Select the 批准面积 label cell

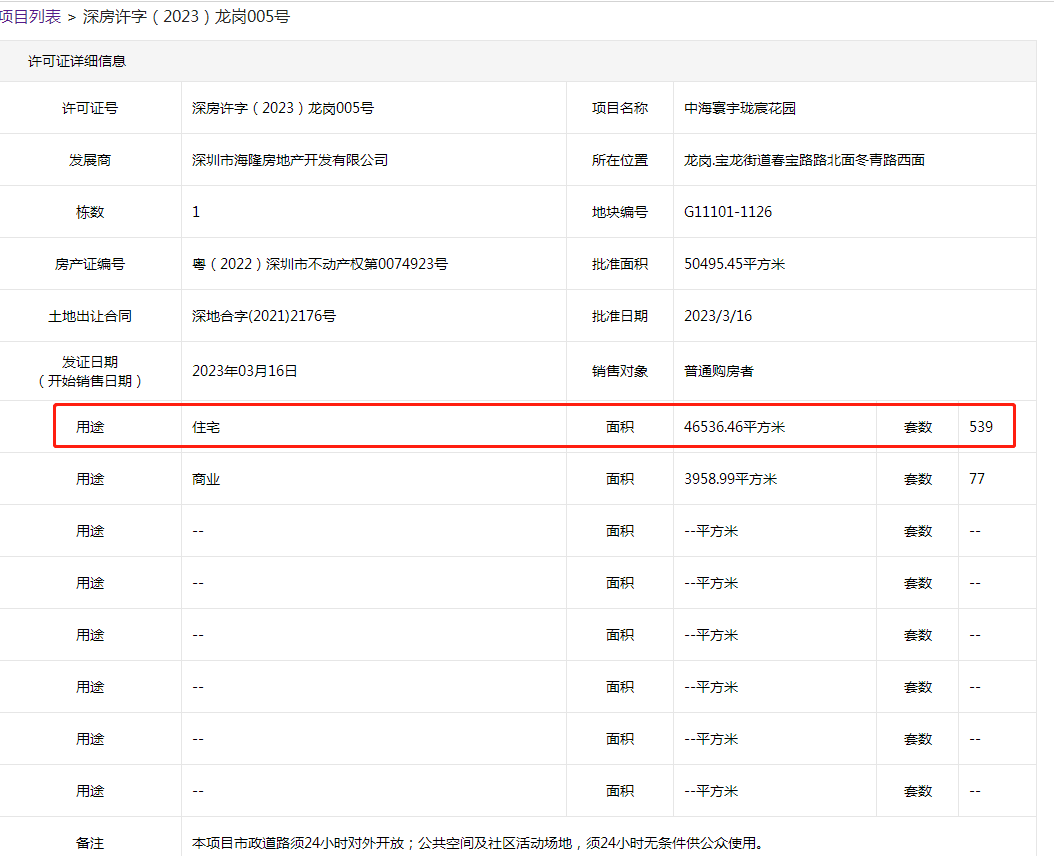[620, 264]
